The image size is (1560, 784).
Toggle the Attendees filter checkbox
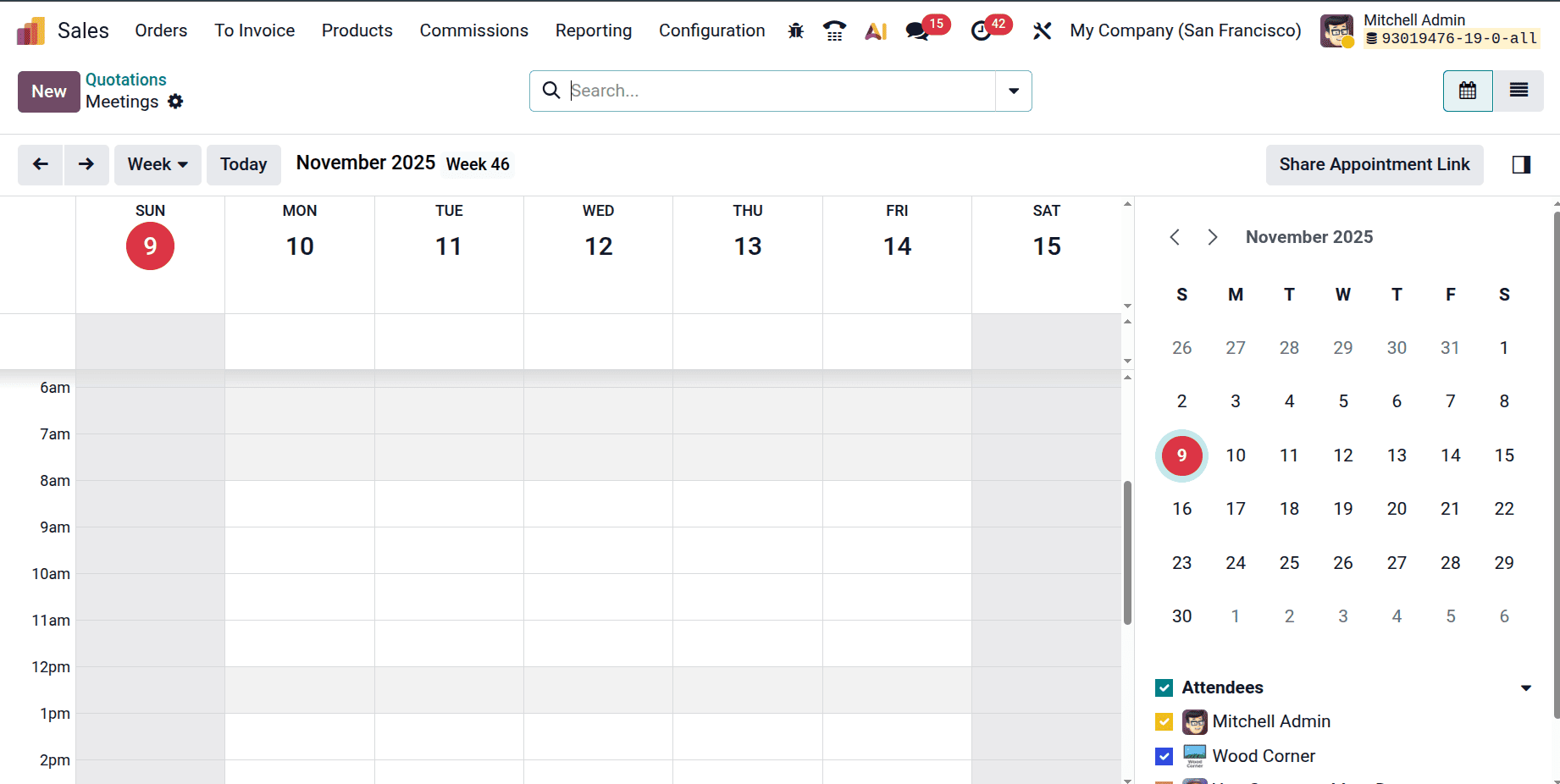pyautogui.click(x=1164, y=687)
